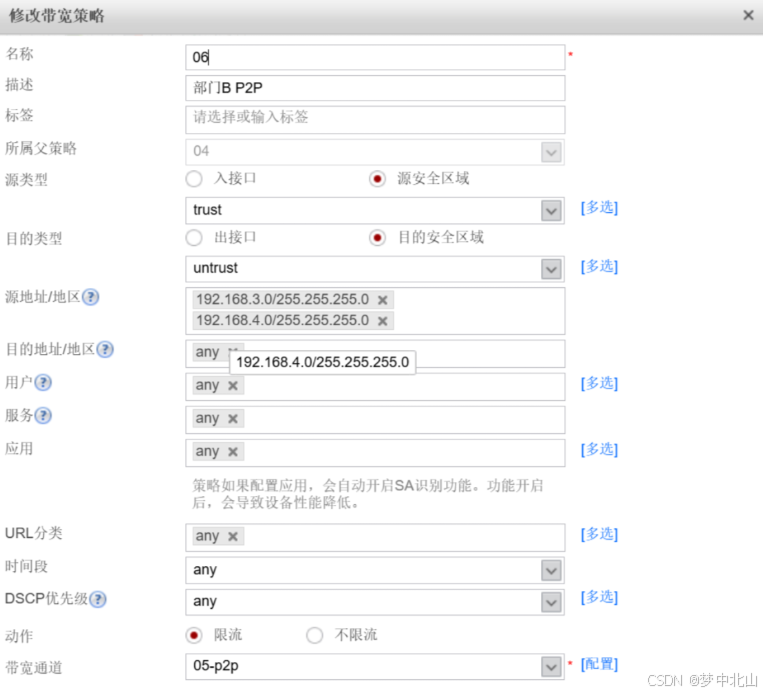Open the 带宽通道 dropdown showing 05-p2p

551,667
